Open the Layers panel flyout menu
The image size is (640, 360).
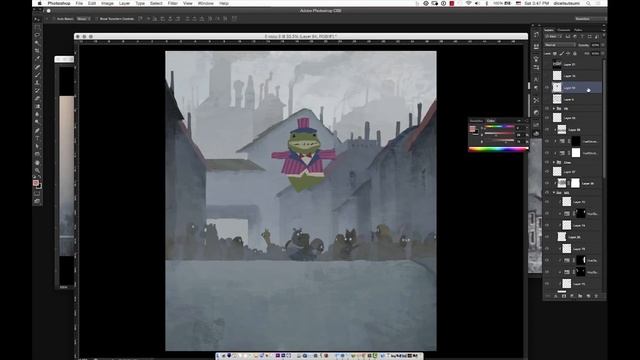click(x=604, y=30)
